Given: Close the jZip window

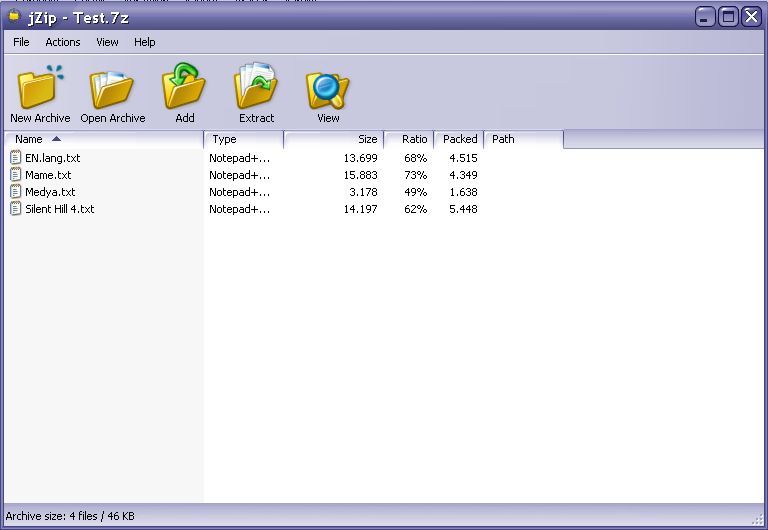Looking at the screenshot, I should (x=751, y=17).
